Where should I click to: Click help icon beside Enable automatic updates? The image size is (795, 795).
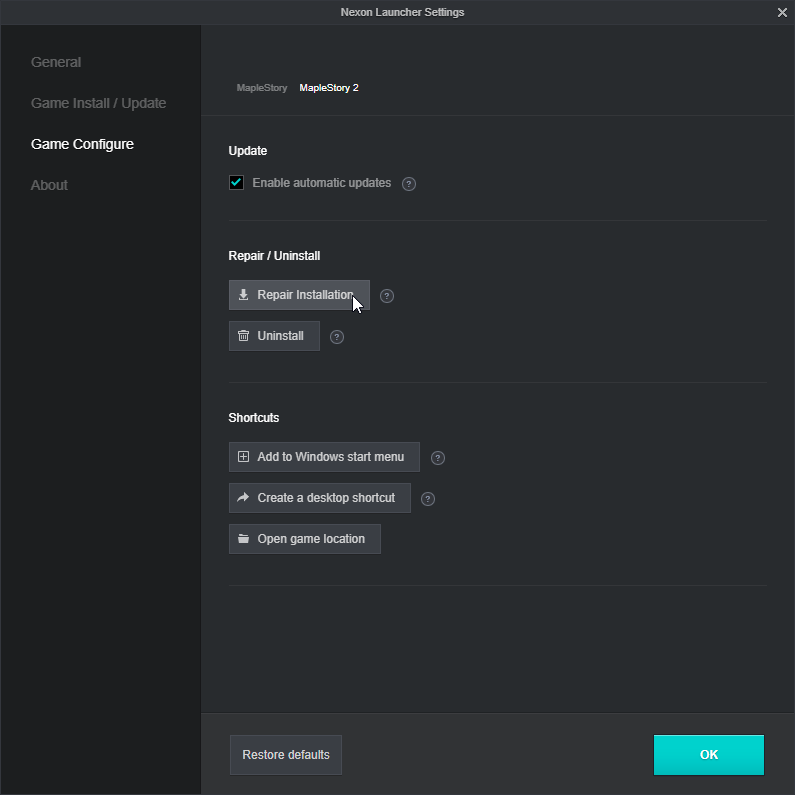pyautogui.click(x=409, y=184)
